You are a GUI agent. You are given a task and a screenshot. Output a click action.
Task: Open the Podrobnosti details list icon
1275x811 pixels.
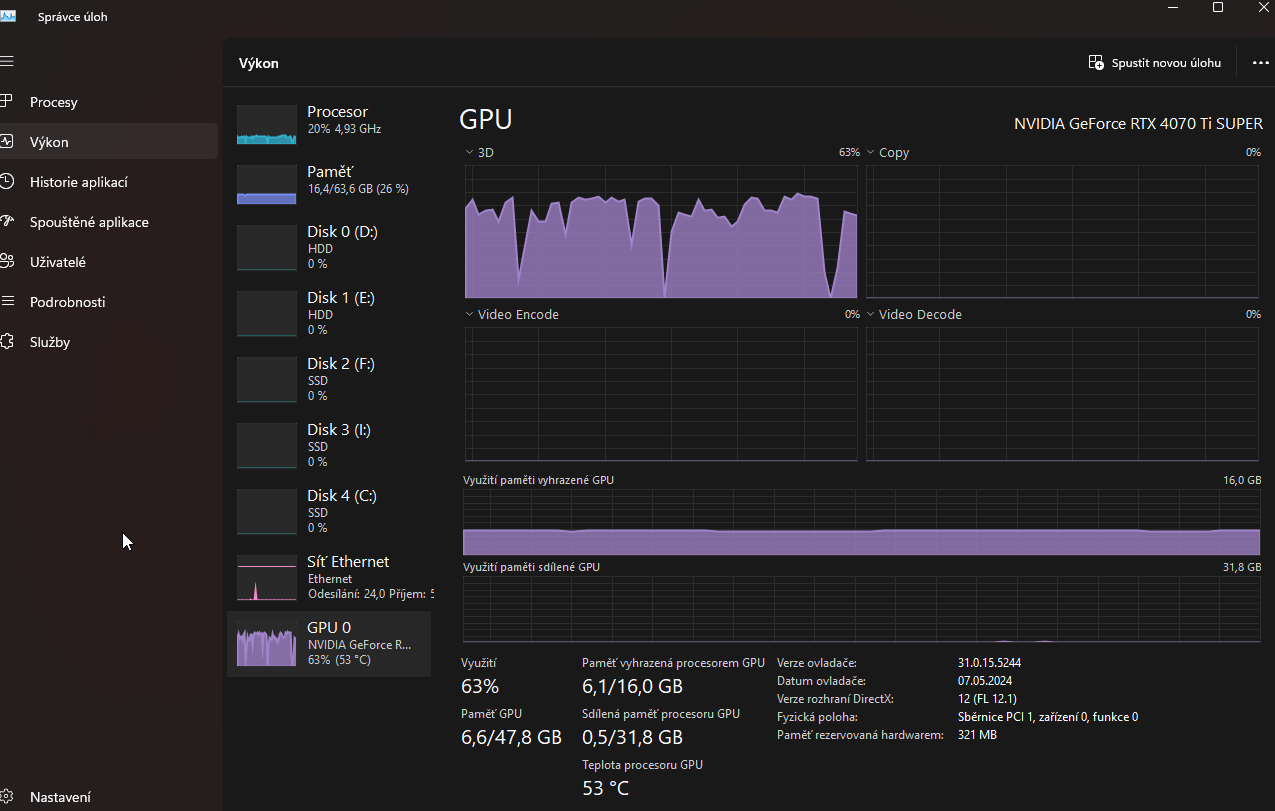click(7, 302)
